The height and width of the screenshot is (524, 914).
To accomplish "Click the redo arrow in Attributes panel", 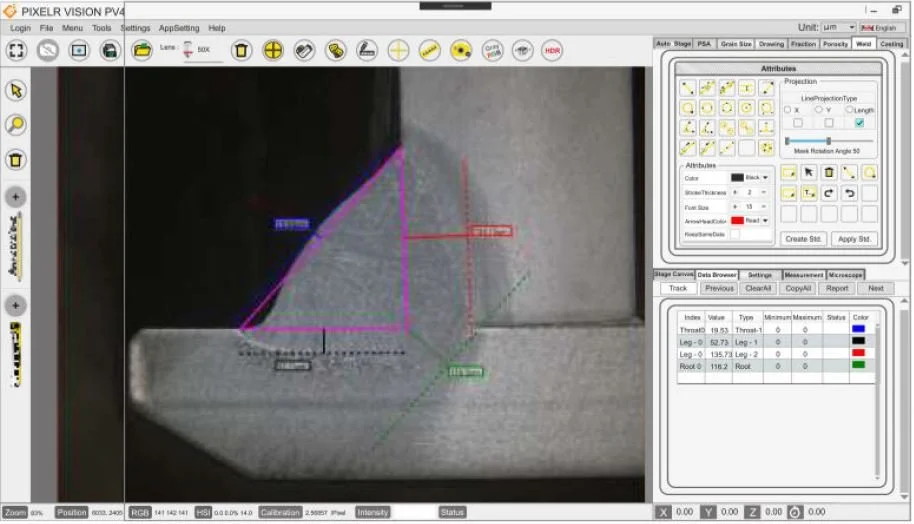I will click(x=829, y=193).
